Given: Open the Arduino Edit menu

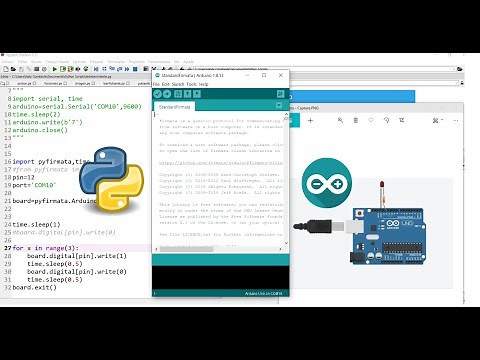Looking at the screenshot, I should coord(166,84).
